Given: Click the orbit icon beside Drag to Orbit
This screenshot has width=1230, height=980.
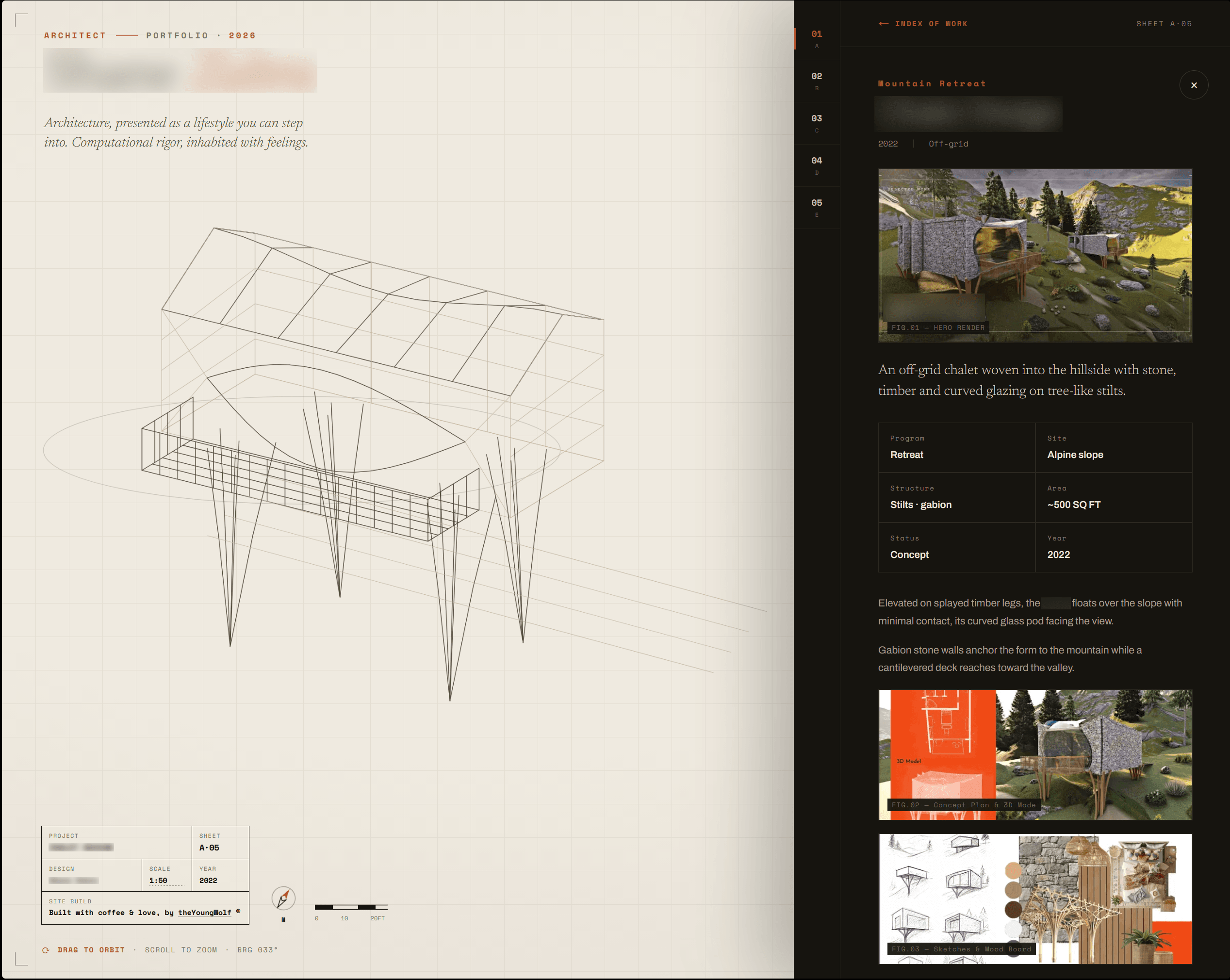Looking at the screenshot, I should pyautogui.click(x=46, y=950).
